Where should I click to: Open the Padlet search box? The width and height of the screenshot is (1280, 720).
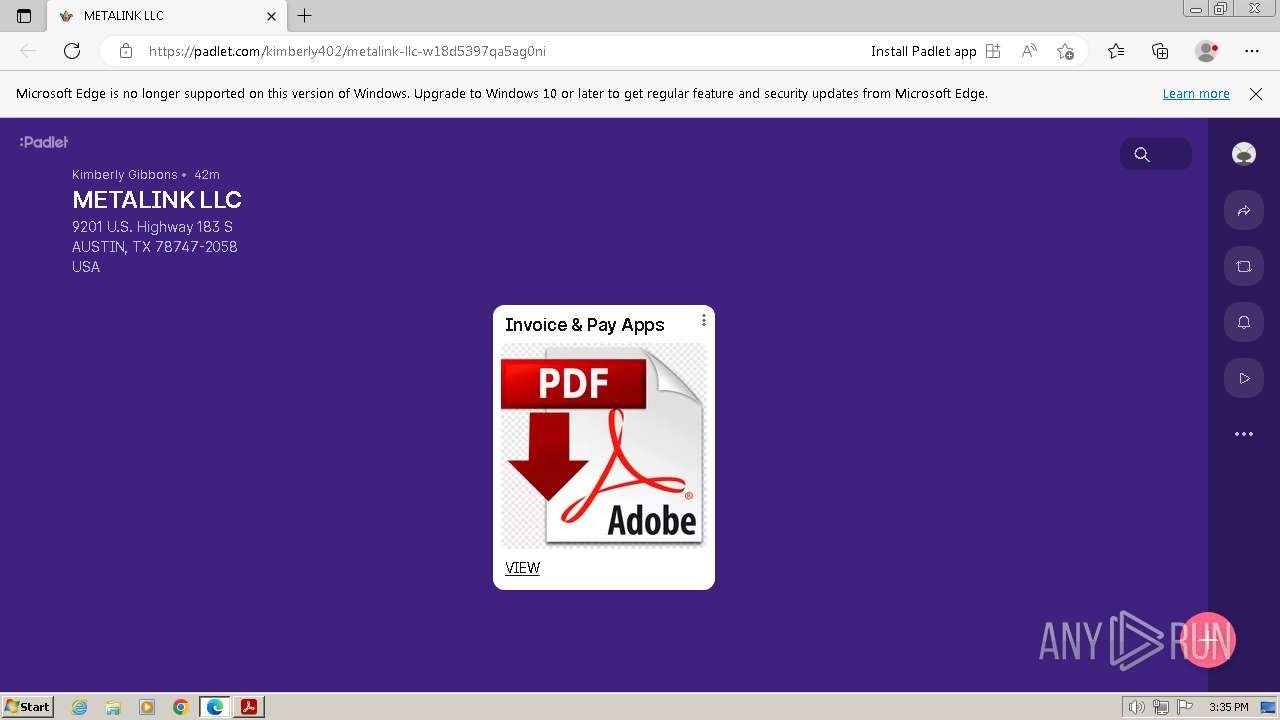tap(1156, 154)
